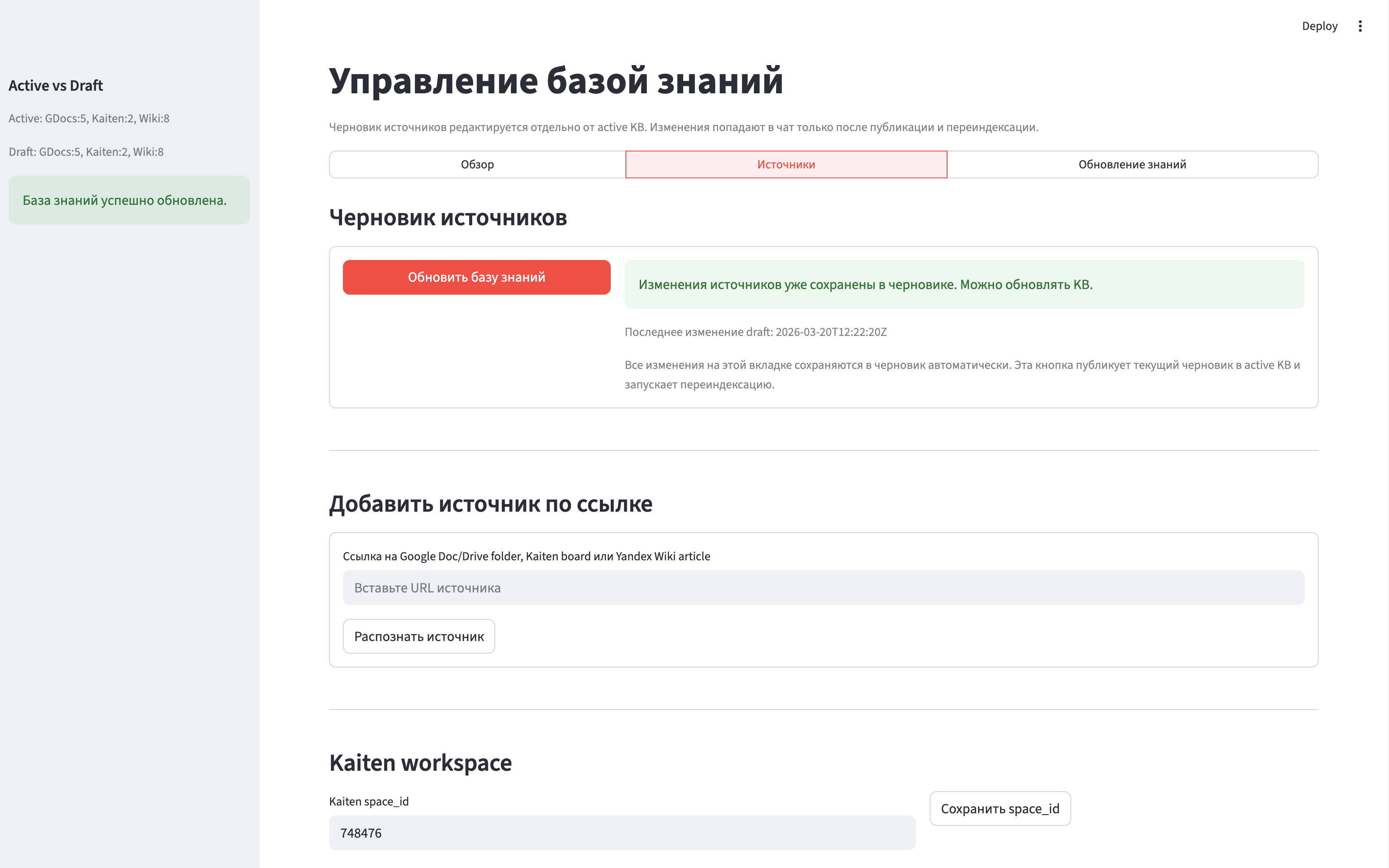
Task: Click the green success message in the sidebar
Action: click(x=128, y=200)
